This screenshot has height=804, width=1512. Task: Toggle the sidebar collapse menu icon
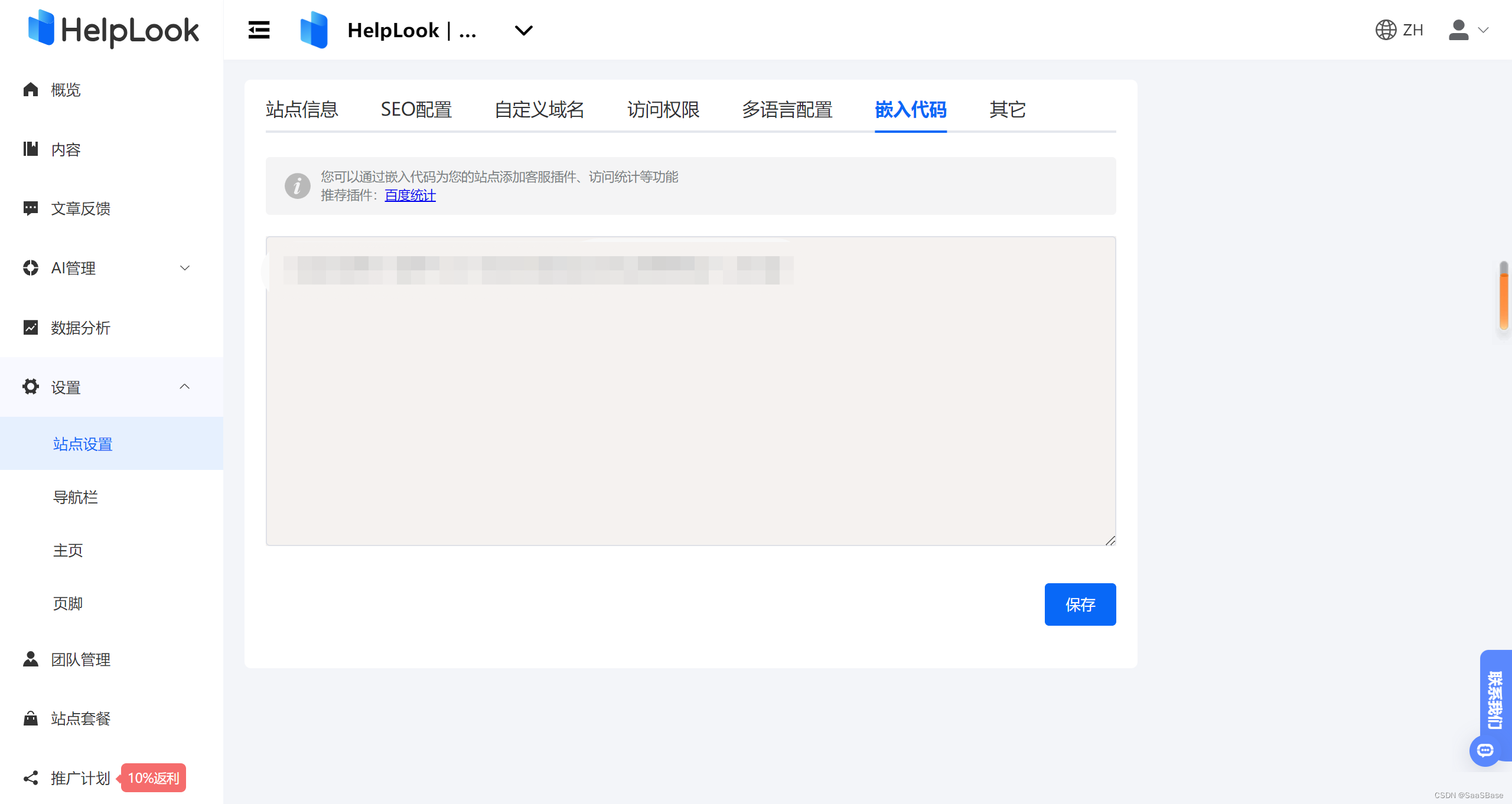pos(259,30)
